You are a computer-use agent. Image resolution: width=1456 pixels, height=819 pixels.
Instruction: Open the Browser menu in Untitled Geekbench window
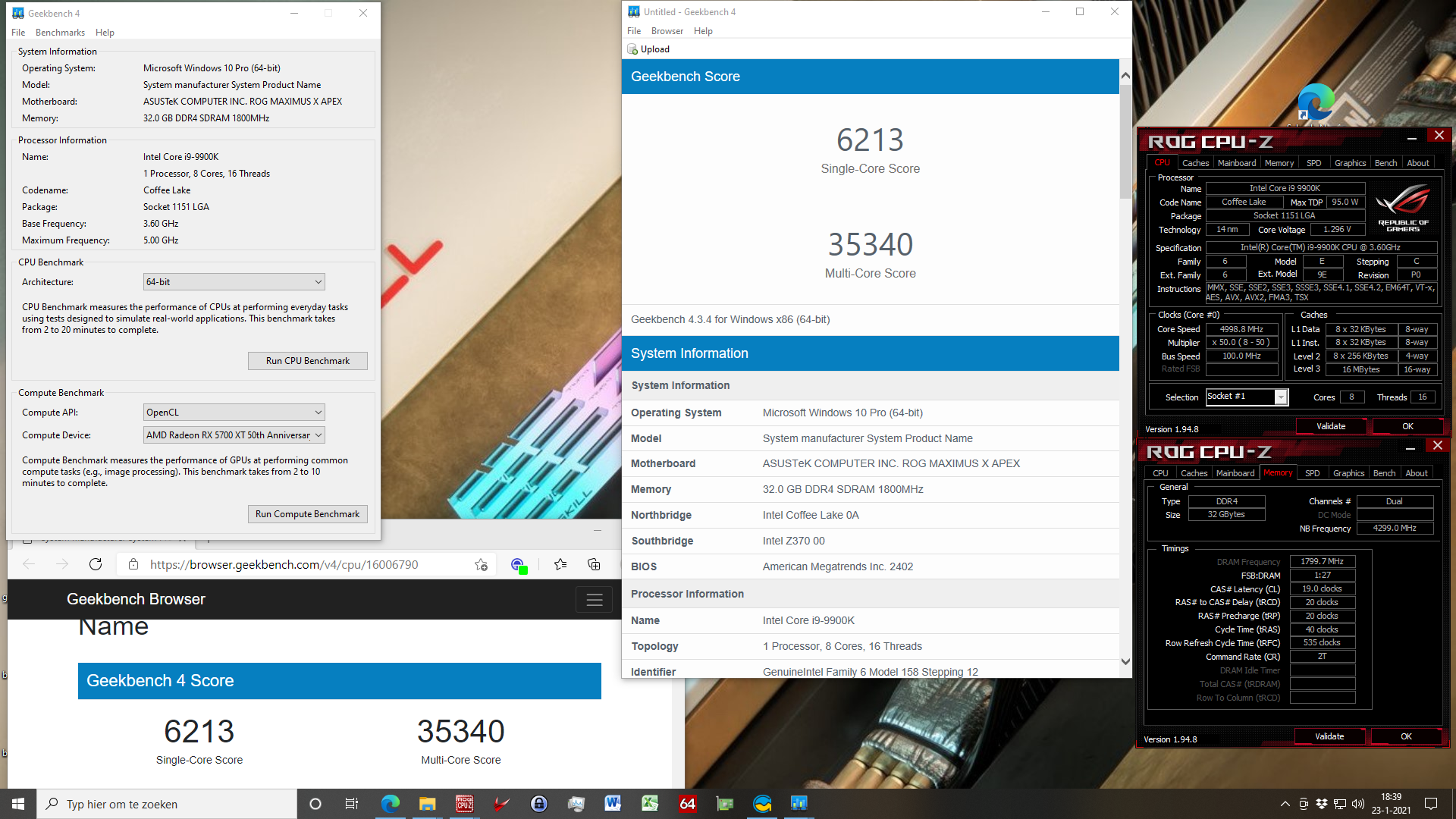click(x=667, y=31)
